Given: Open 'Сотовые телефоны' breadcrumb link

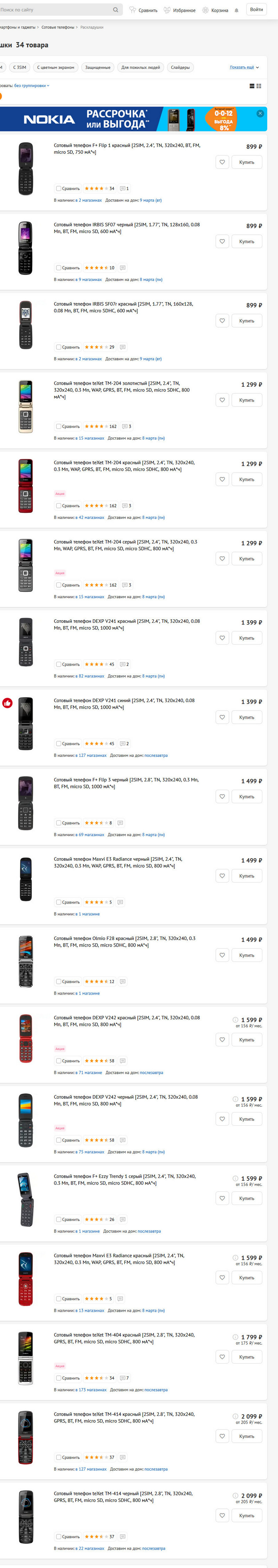Looking at the screenshot, I should (x=58, y=27).
